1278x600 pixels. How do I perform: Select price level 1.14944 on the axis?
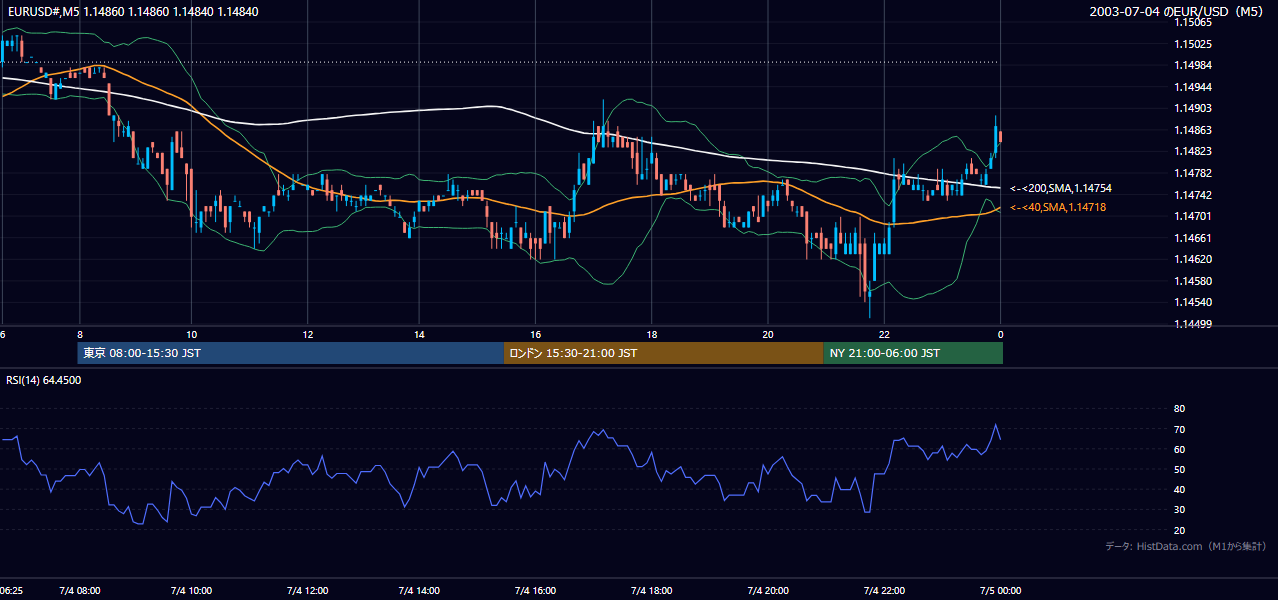coord(1192,87)
